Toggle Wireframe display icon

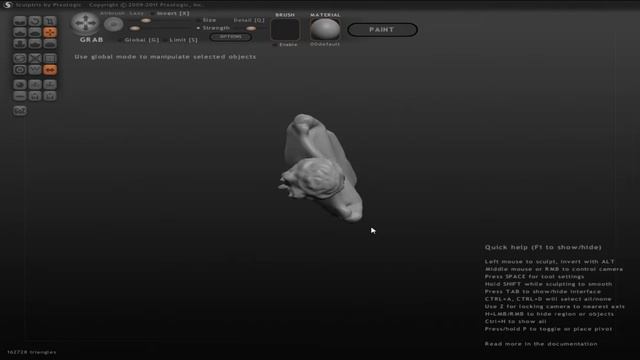pos(35,70)
